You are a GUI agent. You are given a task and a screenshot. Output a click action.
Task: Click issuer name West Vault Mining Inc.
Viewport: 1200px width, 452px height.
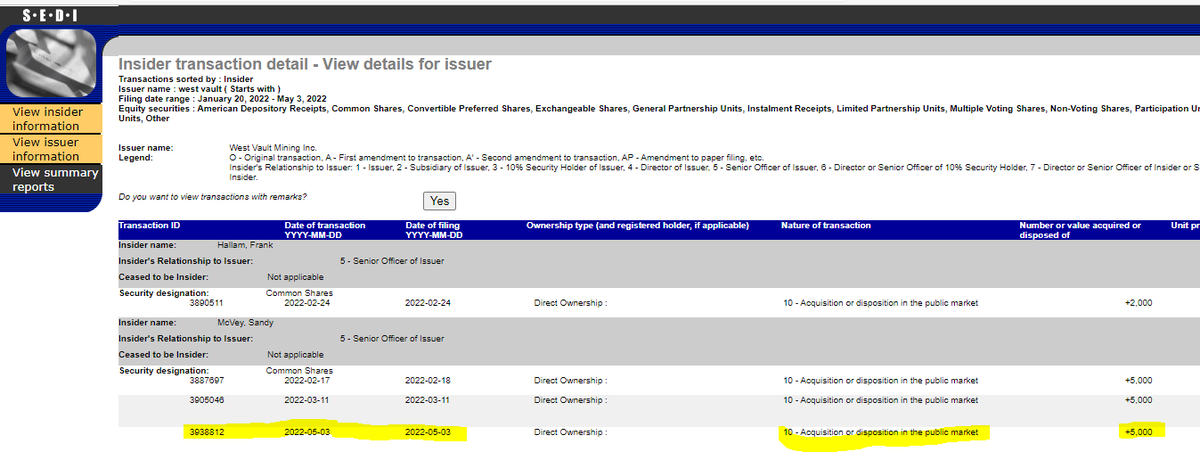tap(273, 148)
